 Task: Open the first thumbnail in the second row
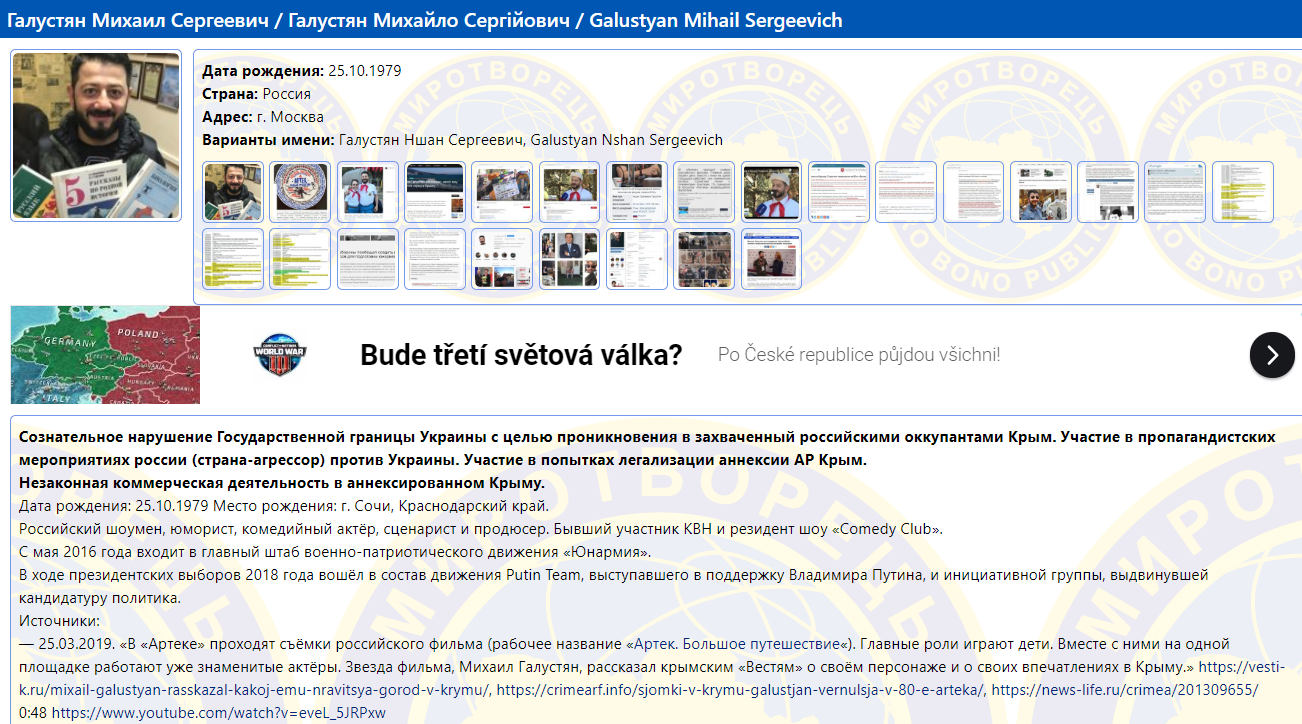[x=234, y=259]
